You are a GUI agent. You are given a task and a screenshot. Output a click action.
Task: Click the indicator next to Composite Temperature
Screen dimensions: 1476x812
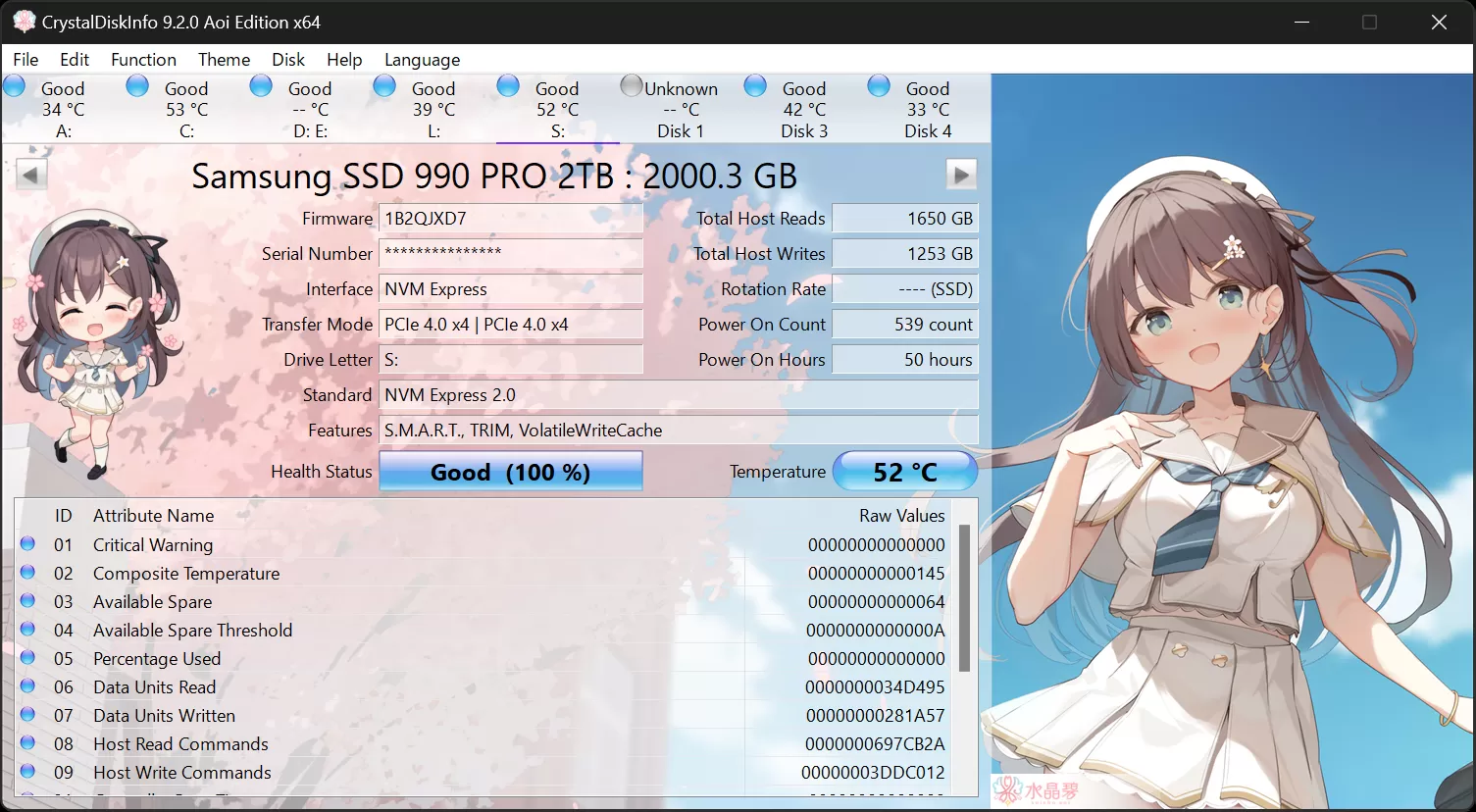(x=26, y=573)
